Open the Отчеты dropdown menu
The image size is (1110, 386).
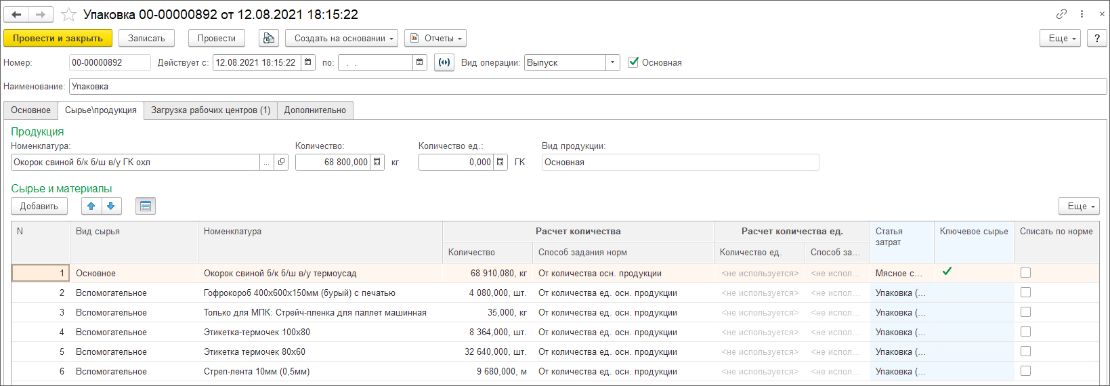[435, 38]
